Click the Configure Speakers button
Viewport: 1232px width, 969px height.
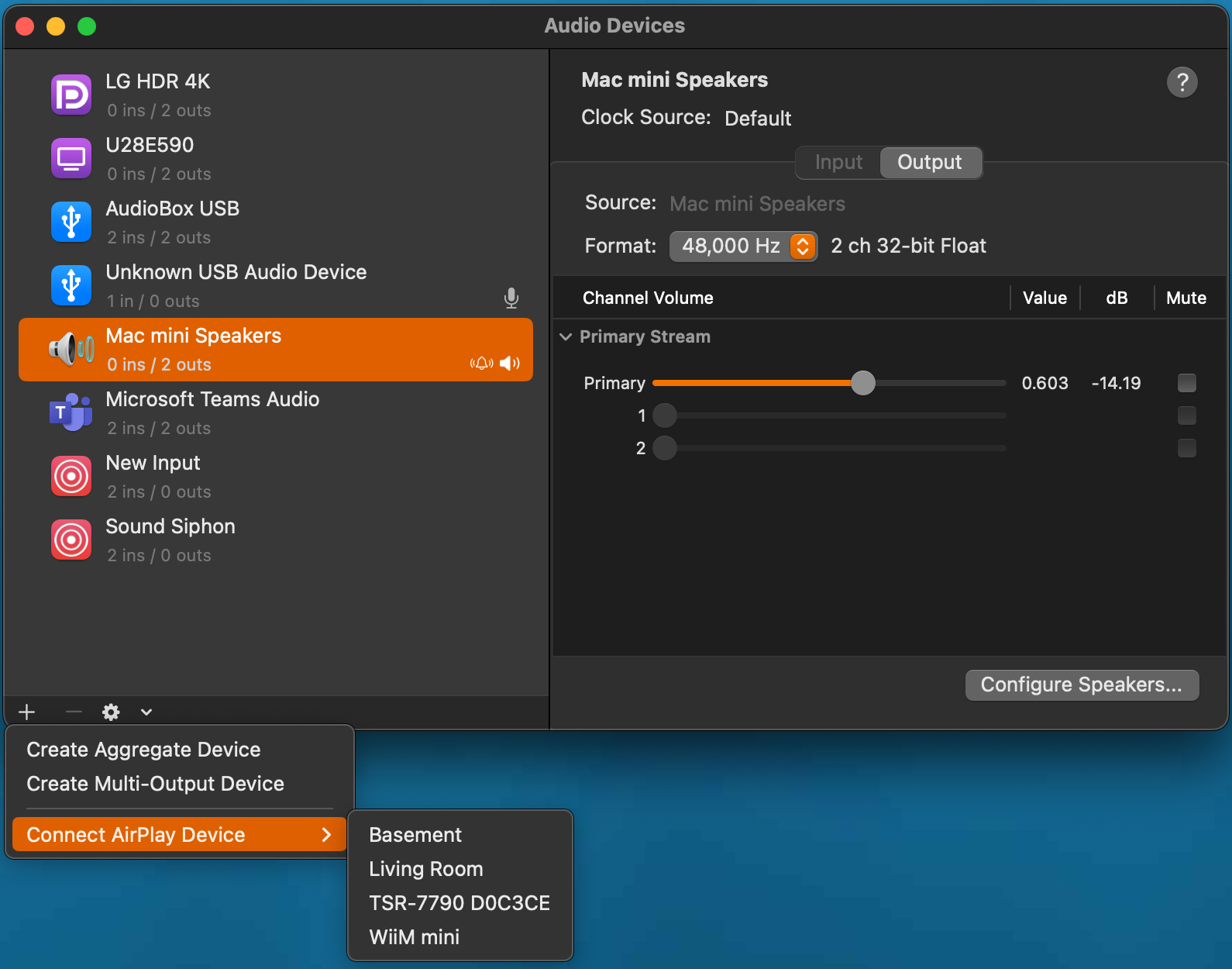pos(1082,685)
